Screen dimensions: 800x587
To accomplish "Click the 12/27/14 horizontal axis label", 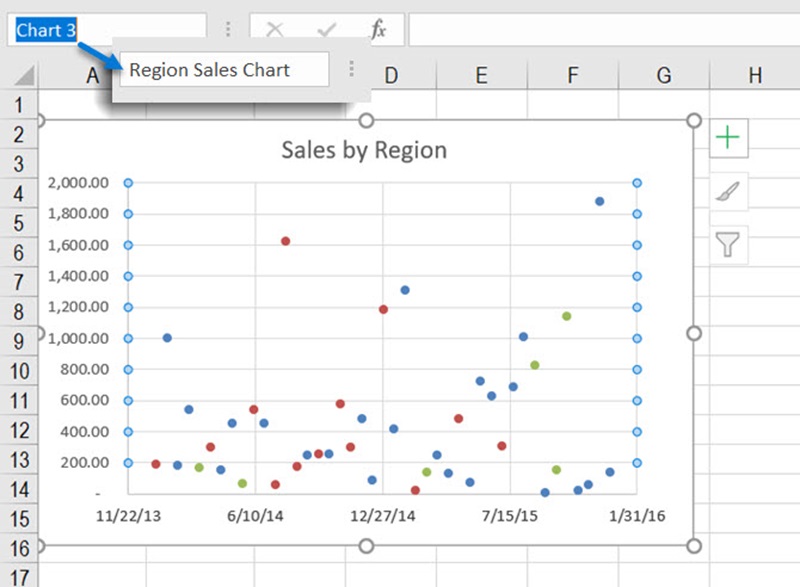I will [x=382, y=515].
